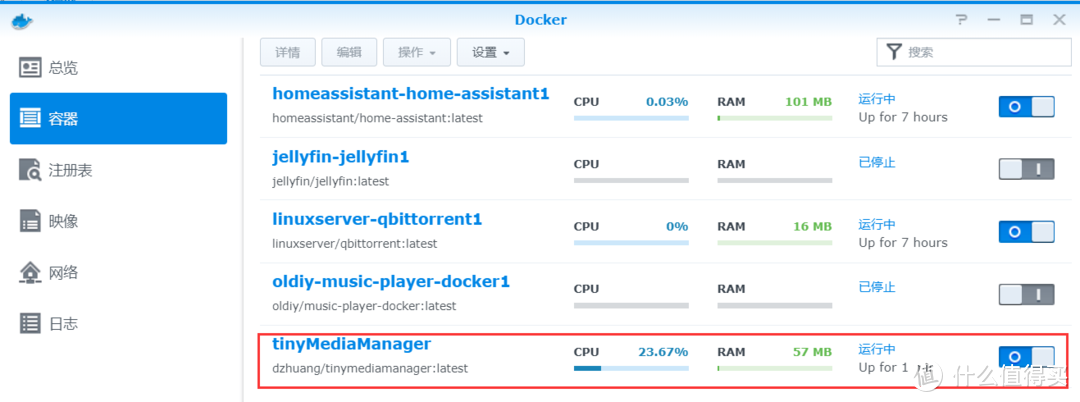Open the 总览 overview icon

click(30, 67)
